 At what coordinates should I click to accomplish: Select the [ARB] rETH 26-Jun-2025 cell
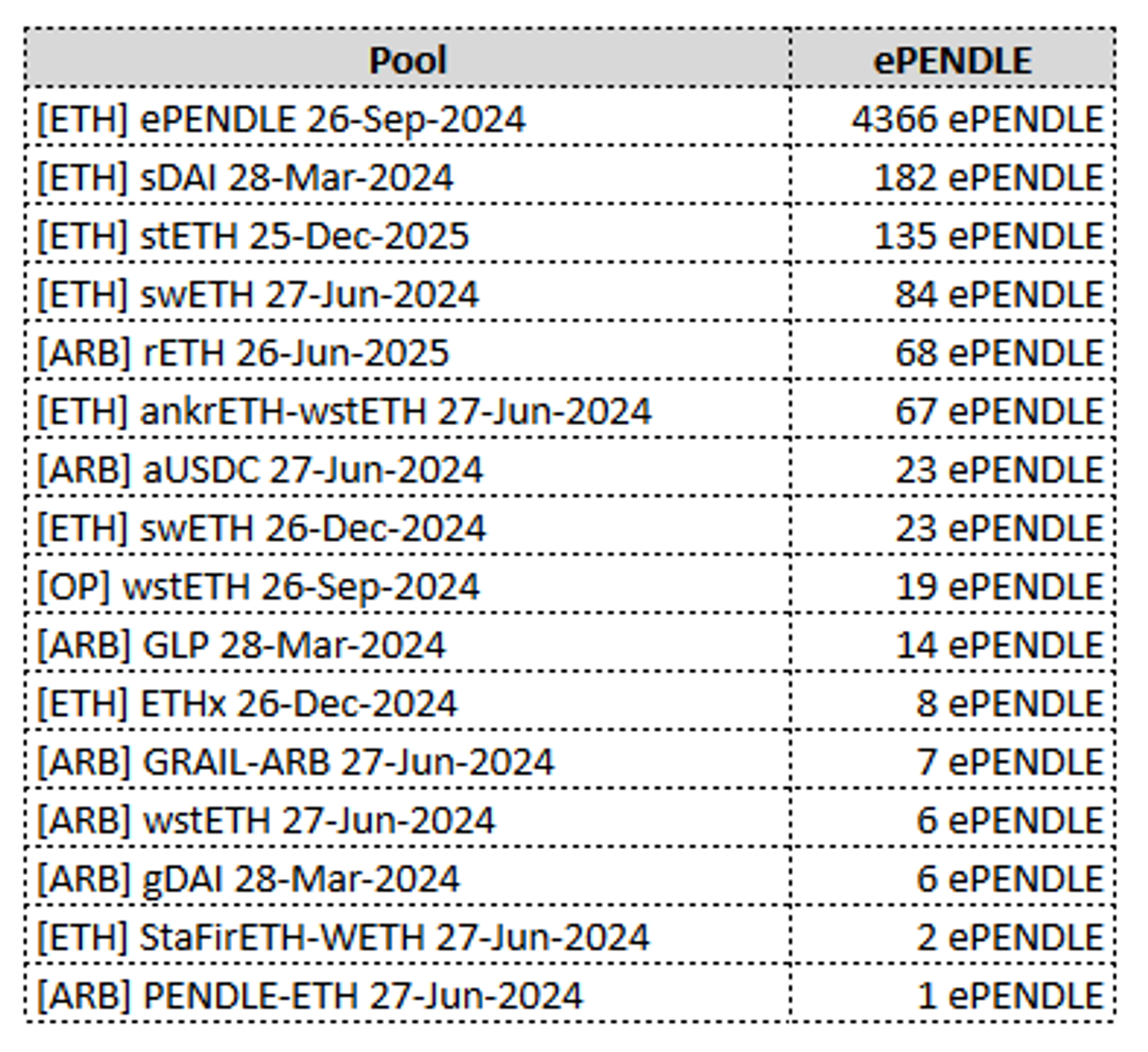point(243,353)
